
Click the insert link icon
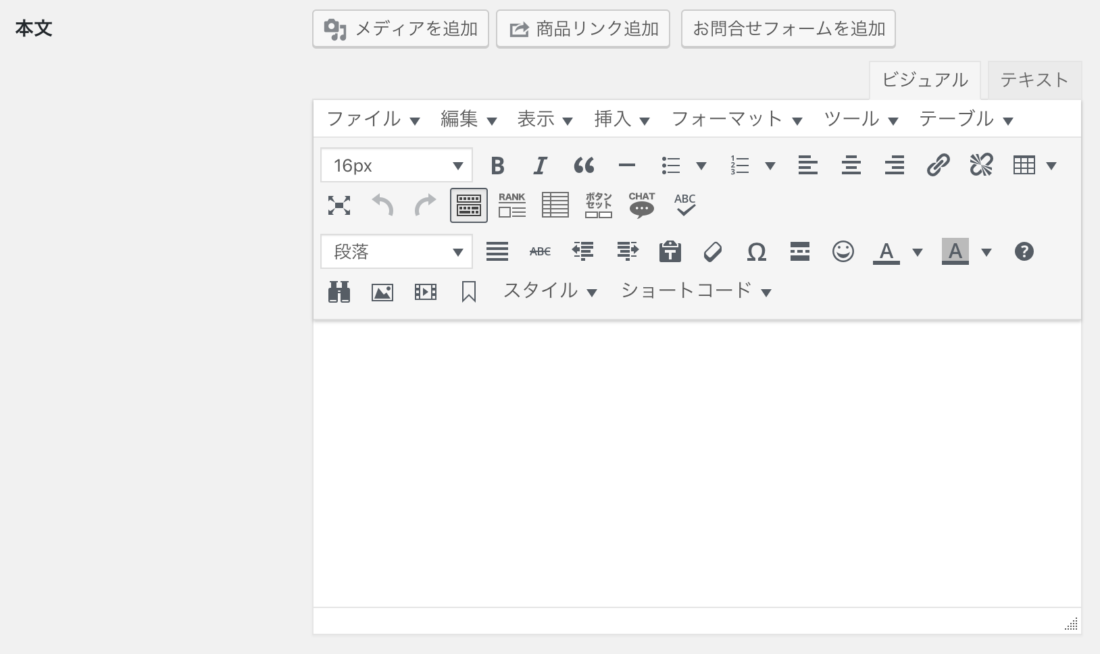[937, 166]
